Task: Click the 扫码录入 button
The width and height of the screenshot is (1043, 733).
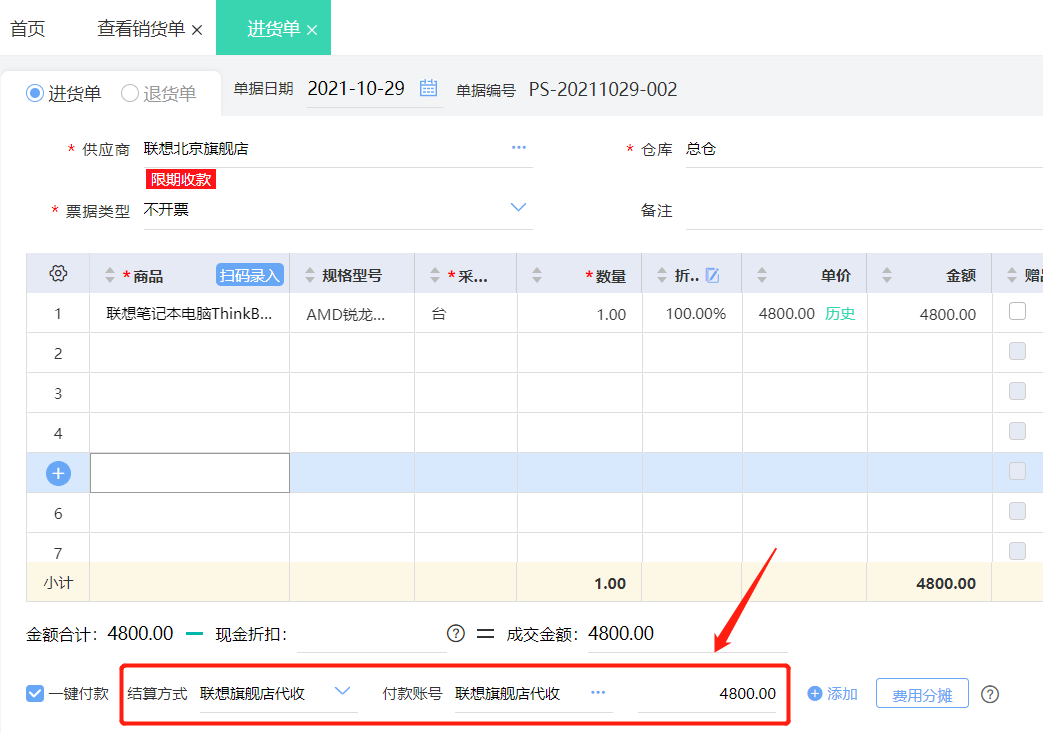Action: click(249, 275)
